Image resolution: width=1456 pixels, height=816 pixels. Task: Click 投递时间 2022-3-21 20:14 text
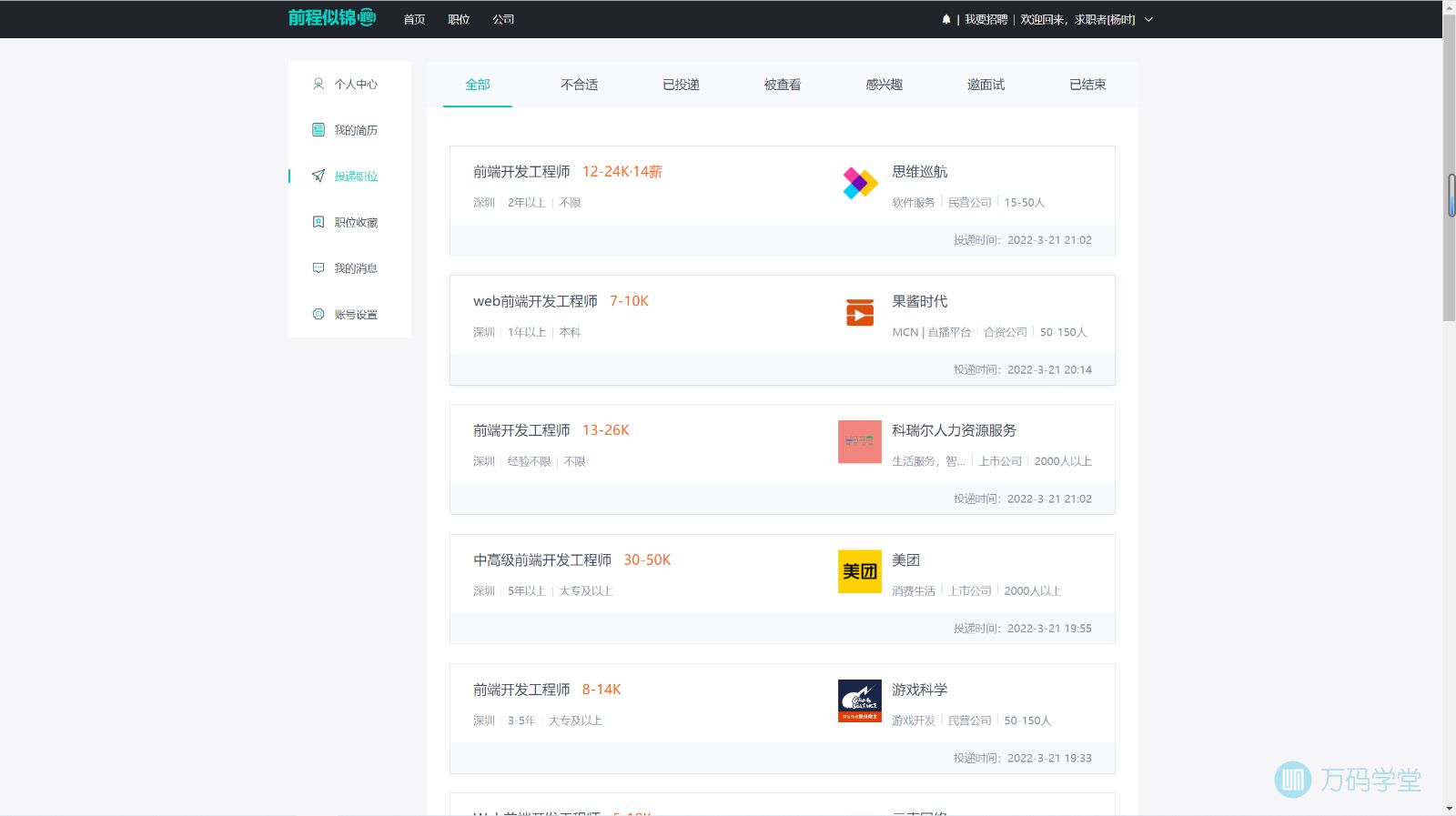click(x=1023, y=369)
